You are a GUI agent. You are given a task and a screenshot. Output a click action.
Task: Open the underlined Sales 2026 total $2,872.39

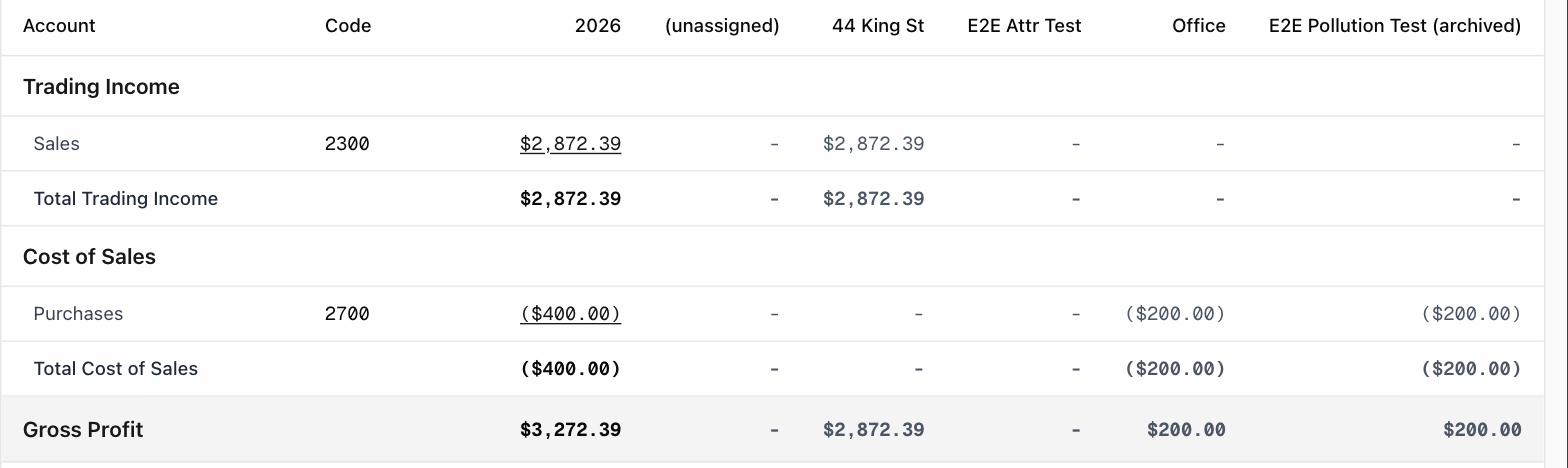coord(570,144)
